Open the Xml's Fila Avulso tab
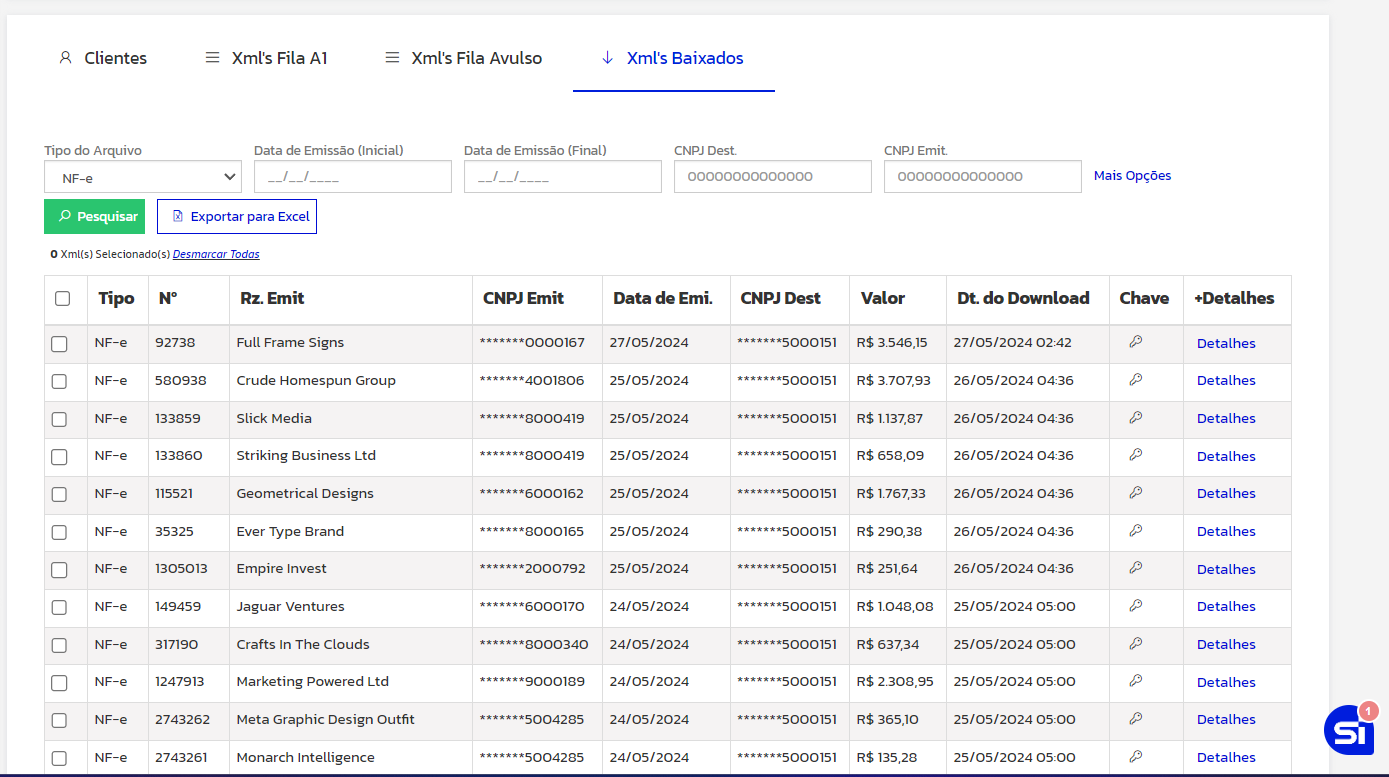The width and height of the screenshot is (1389, 777). coord(464,58)
